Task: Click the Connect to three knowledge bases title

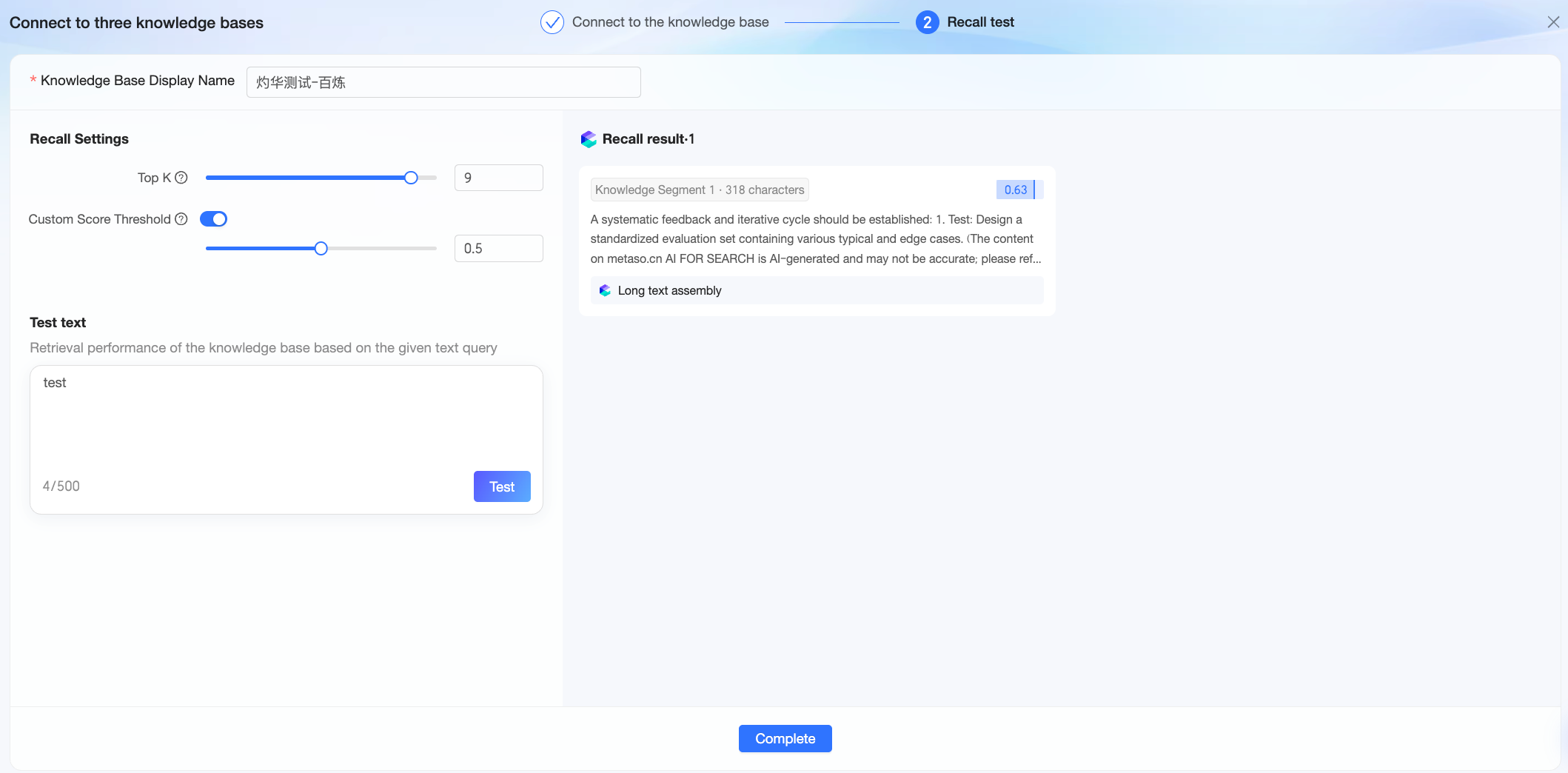Action: 136,23
